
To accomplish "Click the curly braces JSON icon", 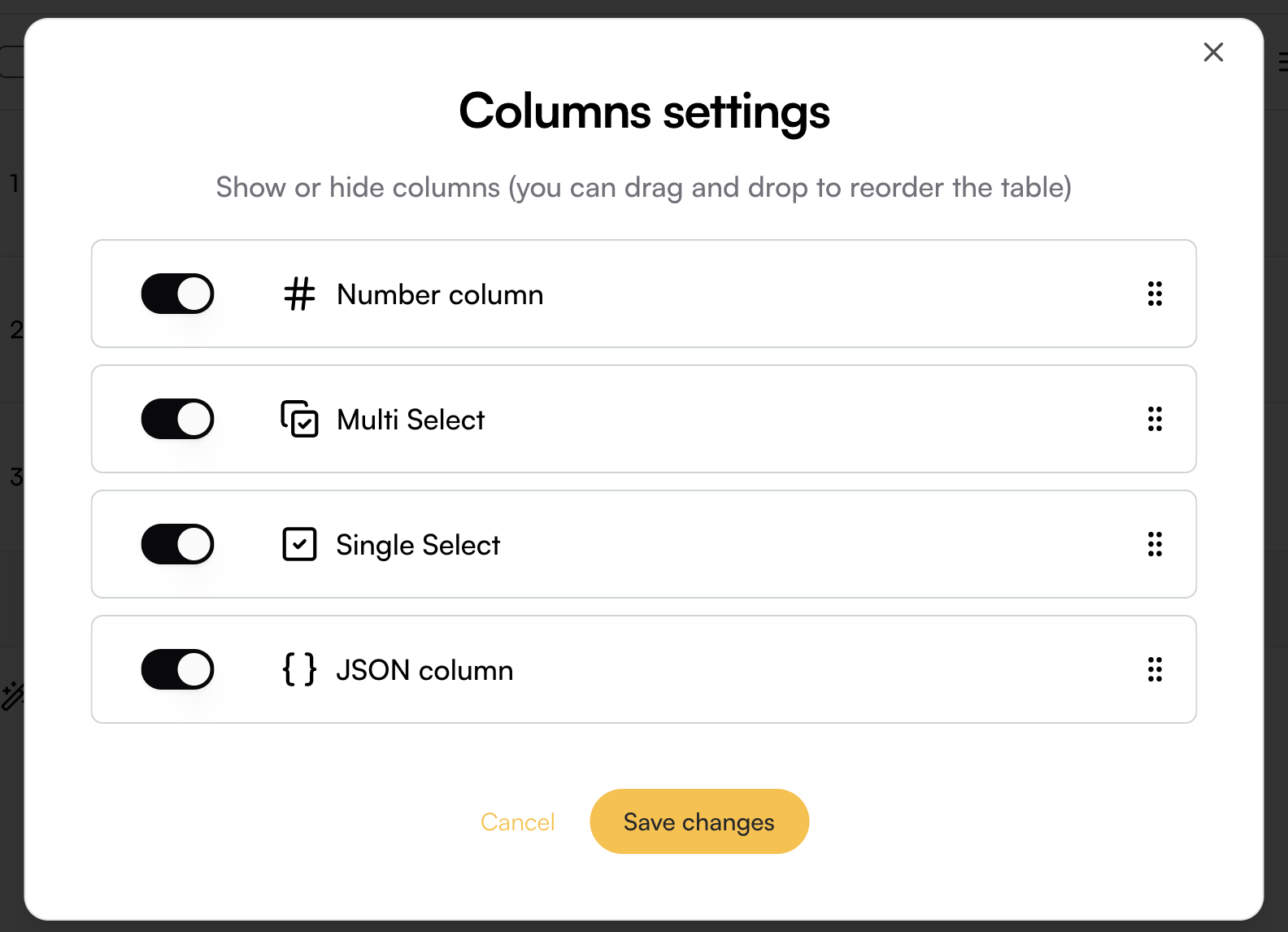I will pos(299,669).
